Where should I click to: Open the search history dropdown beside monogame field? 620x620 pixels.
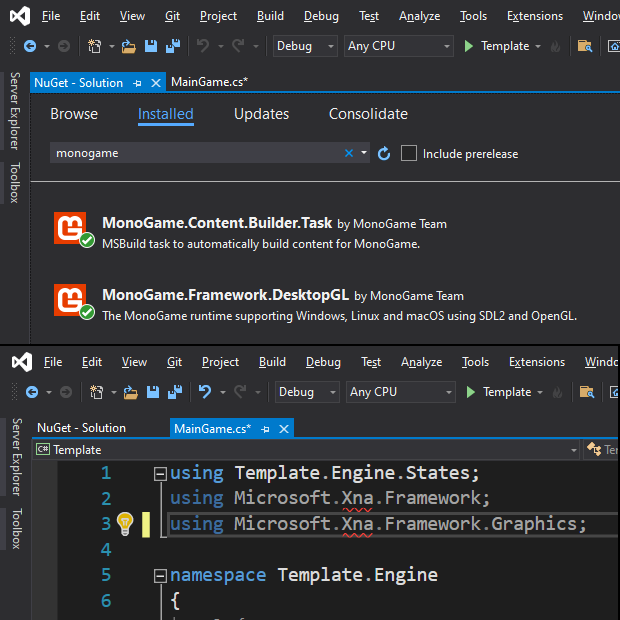(364, 153)
